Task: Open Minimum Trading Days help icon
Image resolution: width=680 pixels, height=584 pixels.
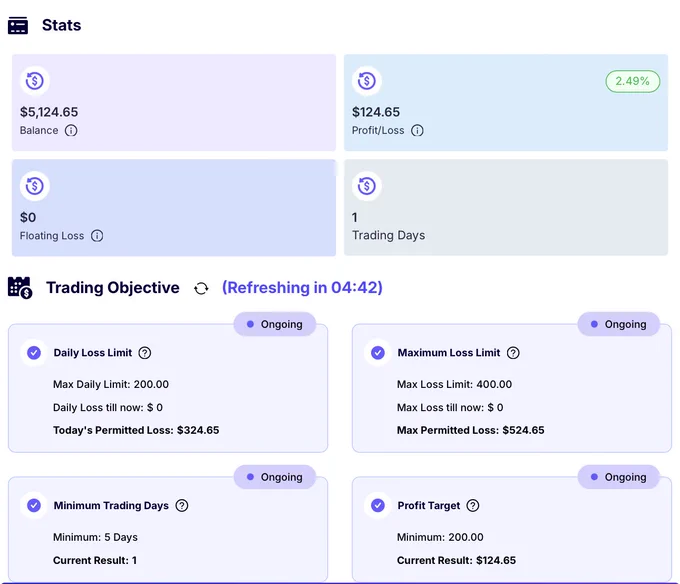Action: coord(182,506)
